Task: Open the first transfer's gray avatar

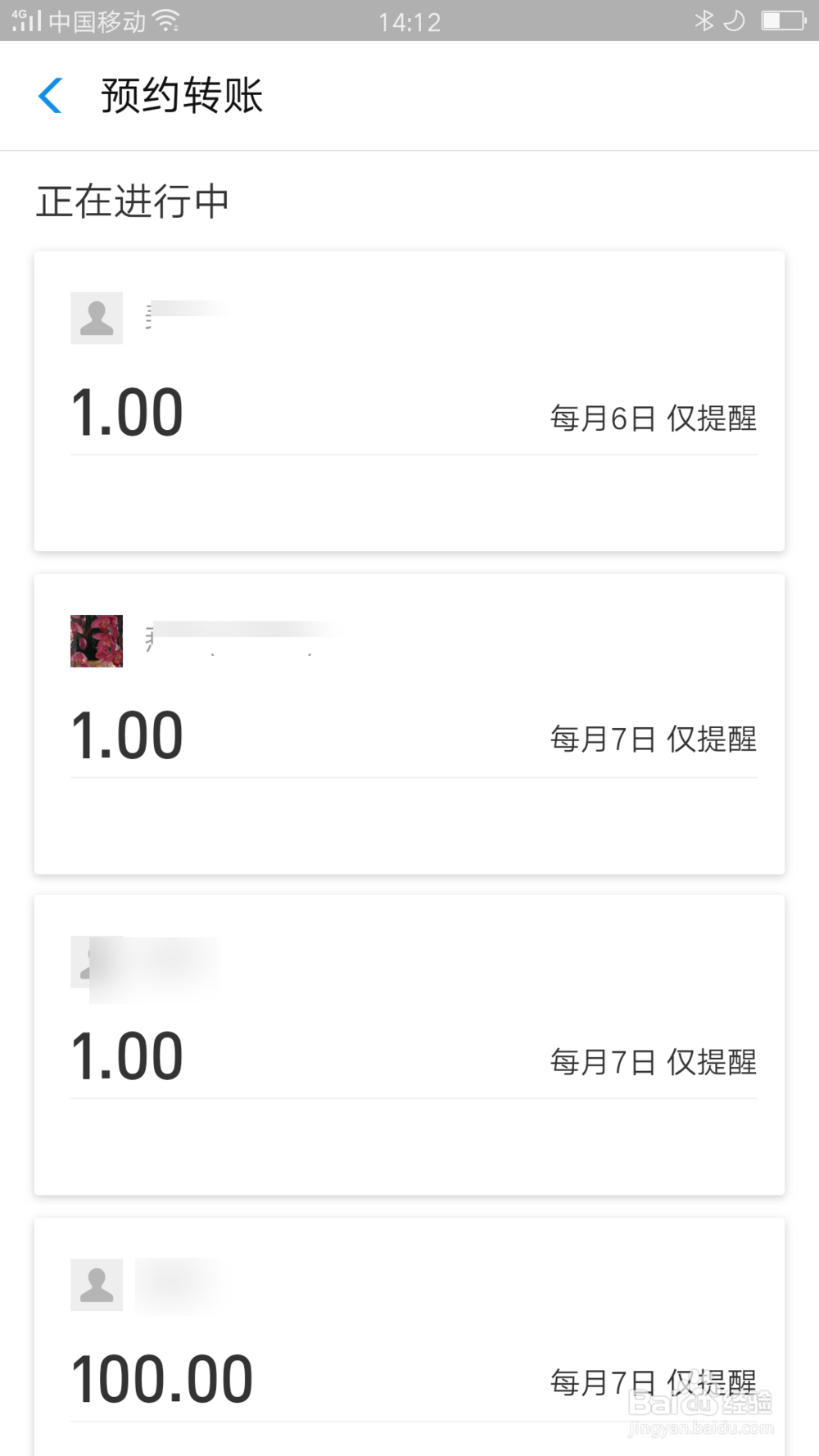Action: [97, 318]
